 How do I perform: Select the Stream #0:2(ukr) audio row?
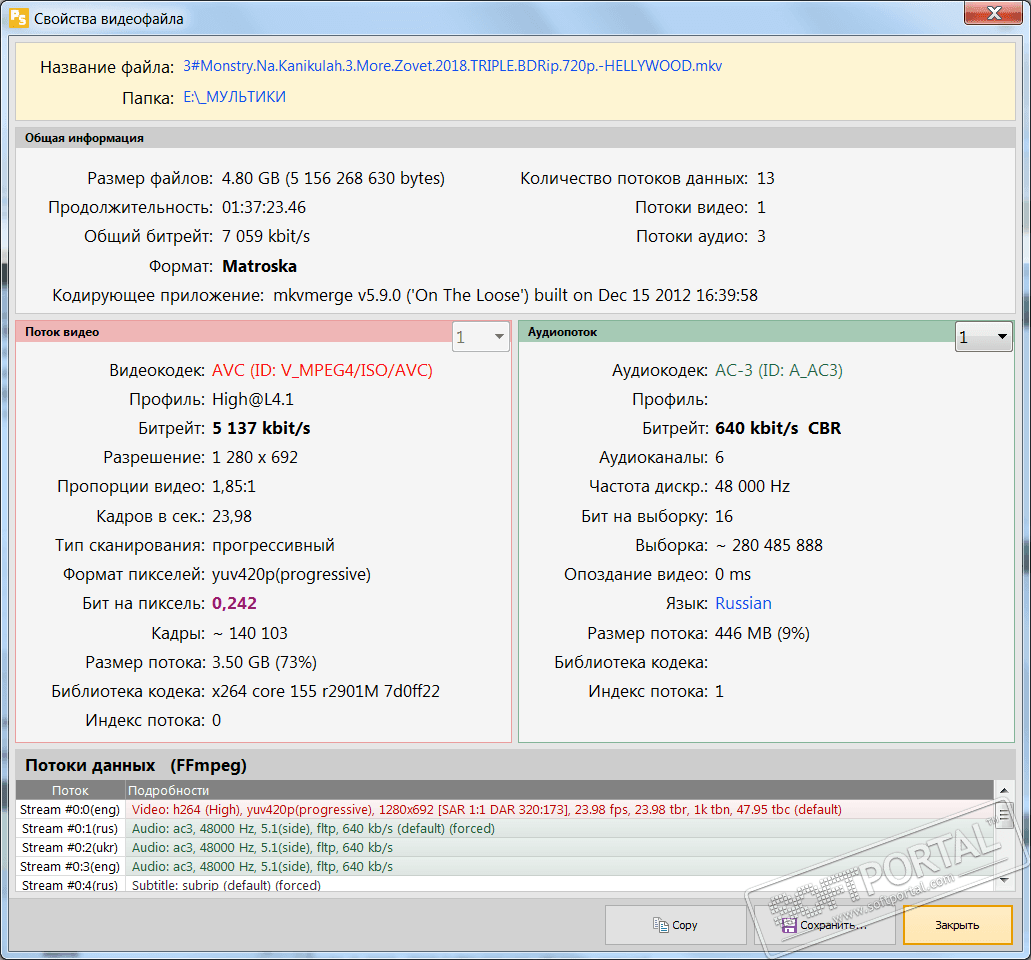pos(504,848)
